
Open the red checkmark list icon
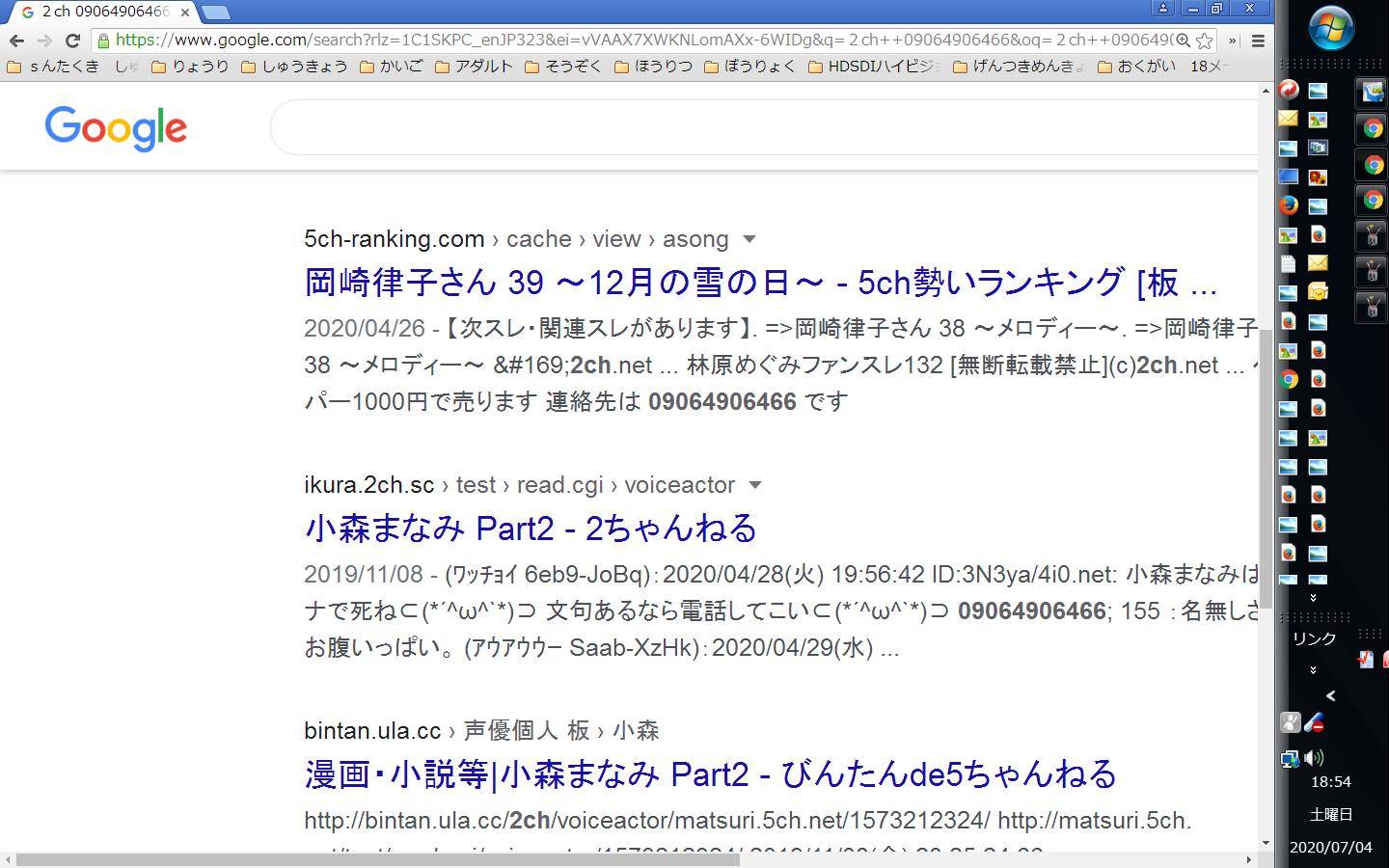coord(1365,660)
